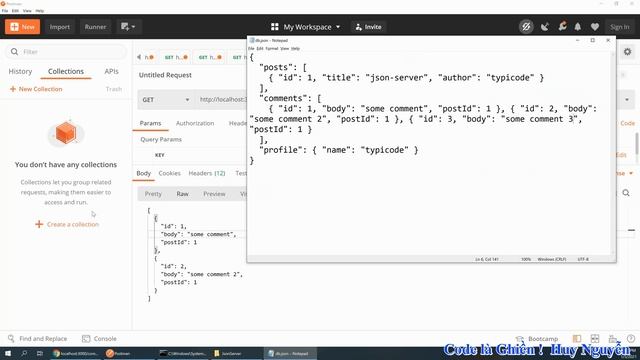Click New Collection link
The image size is (640, 360).
[36, 89]
